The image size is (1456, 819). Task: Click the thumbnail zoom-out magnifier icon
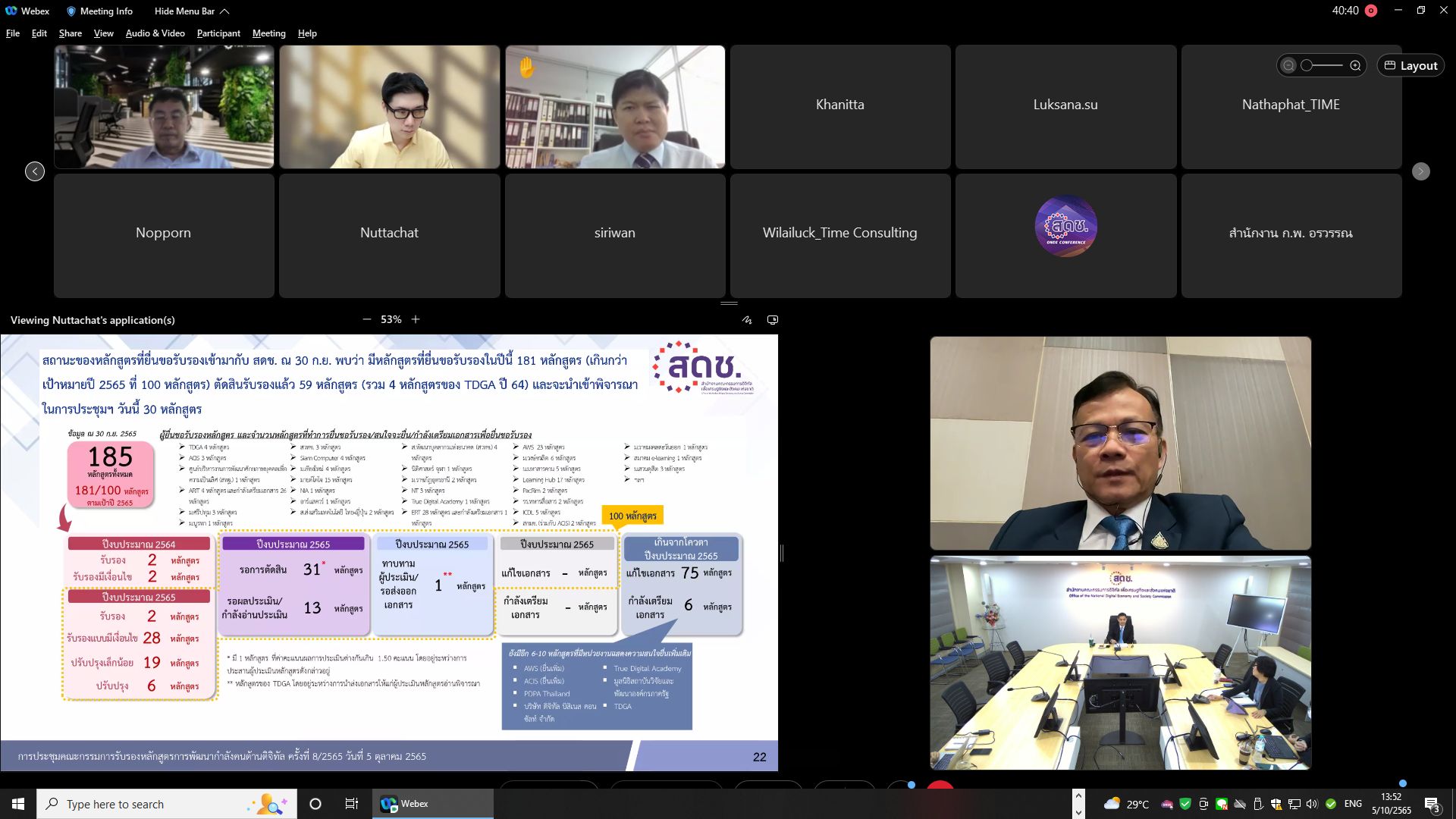1288,66
